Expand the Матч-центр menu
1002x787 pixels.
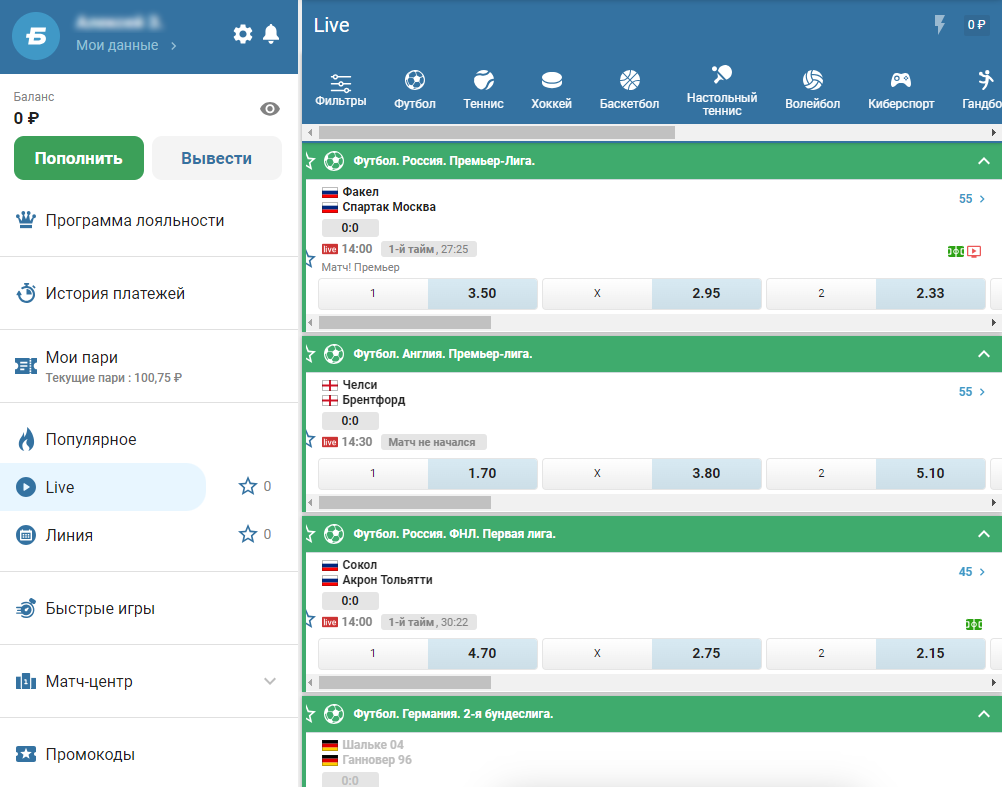pyautogui.click(x=270, y=682)
